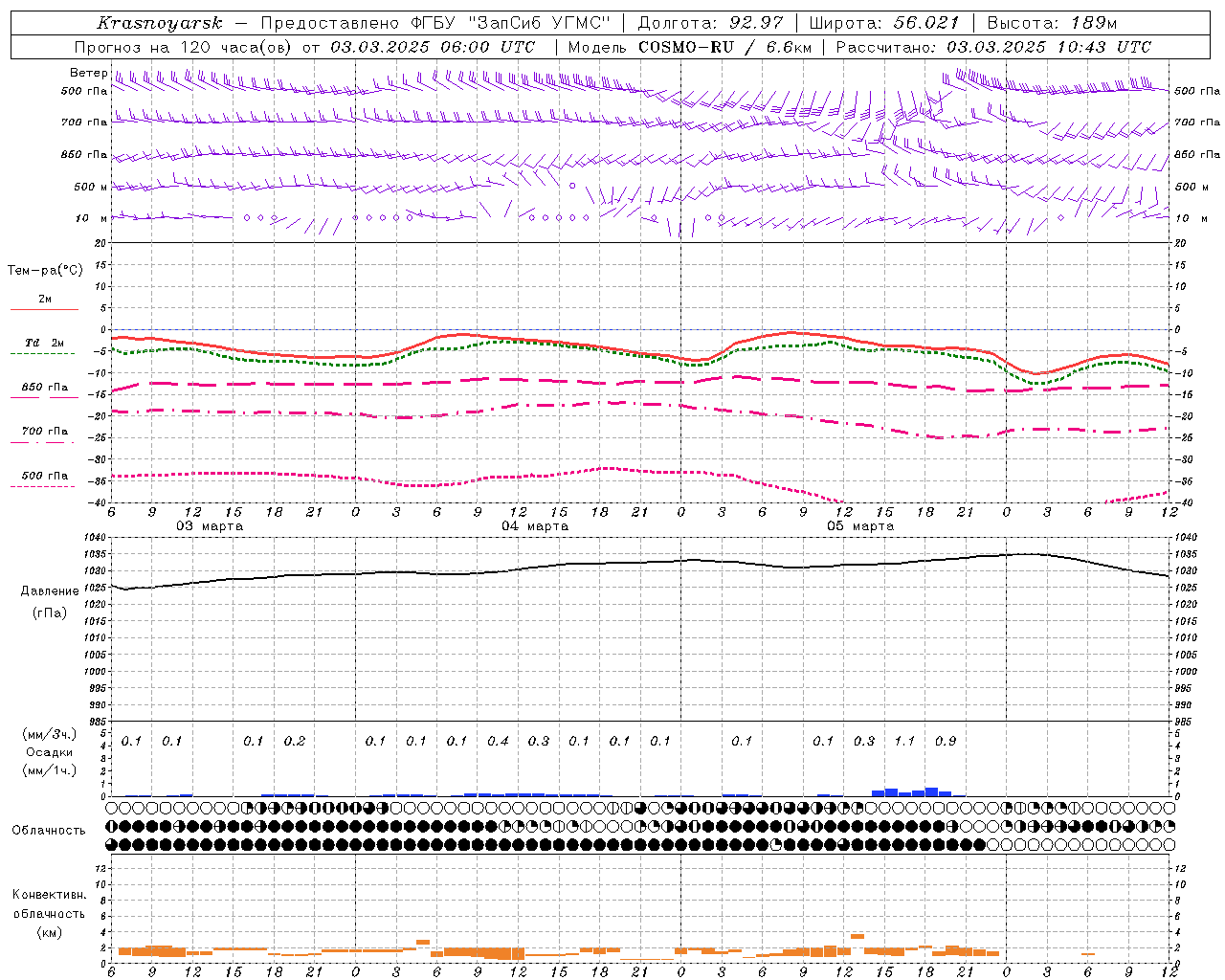Viewport: 1225px width, 980px height.
Task: Click the Высота: 189м elevation value
Action: 1052,23
